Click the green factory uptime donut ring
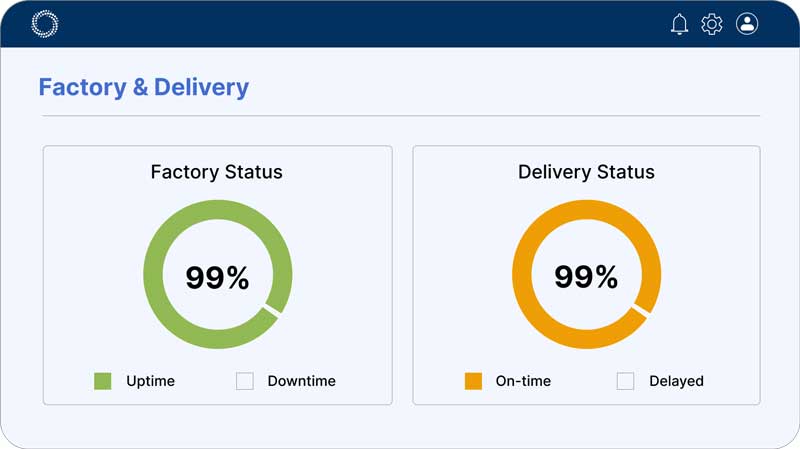 pyautogui.click(x=156, y=275)
